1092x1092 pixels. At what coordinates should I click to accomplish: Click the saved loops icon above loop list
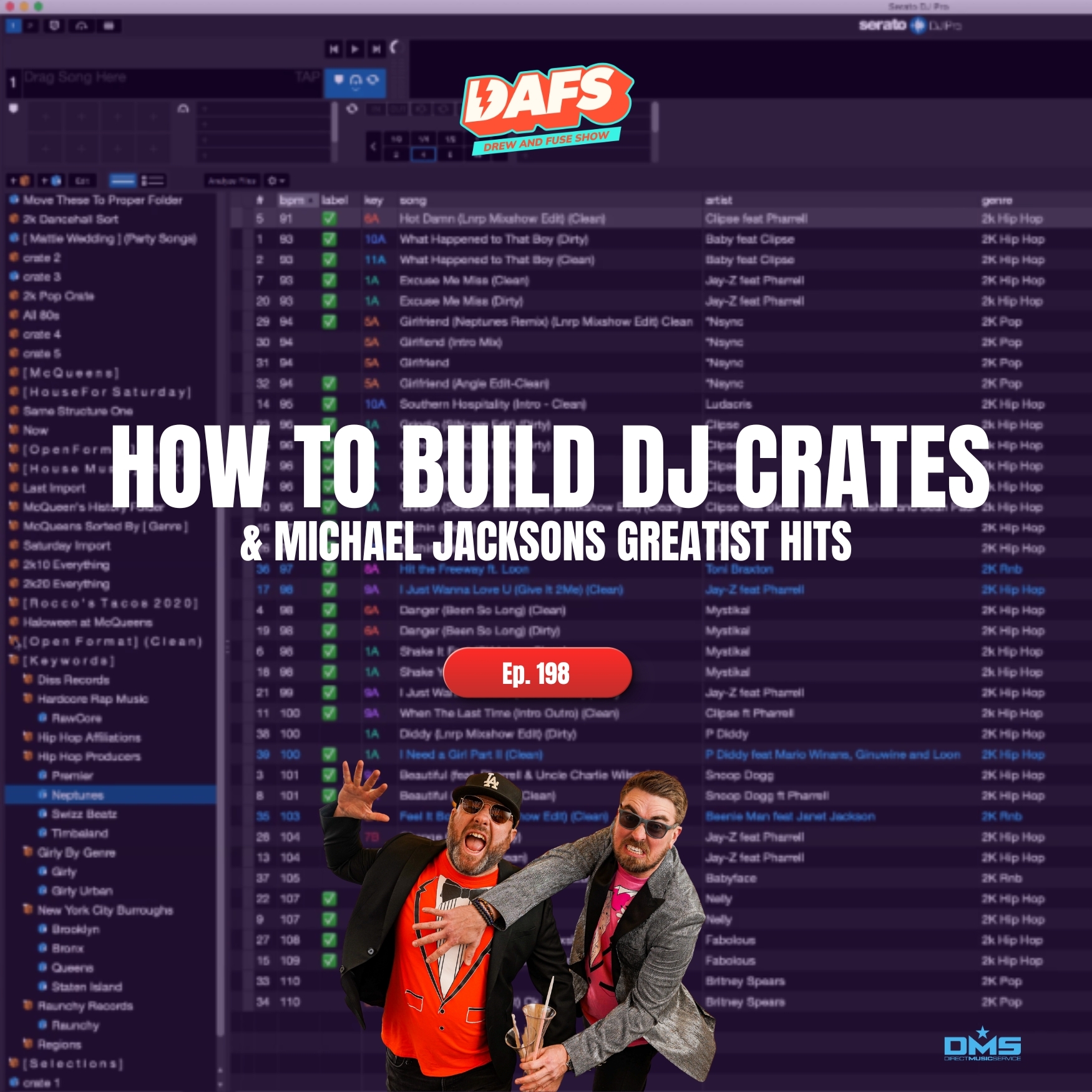[x=183, y=109]
